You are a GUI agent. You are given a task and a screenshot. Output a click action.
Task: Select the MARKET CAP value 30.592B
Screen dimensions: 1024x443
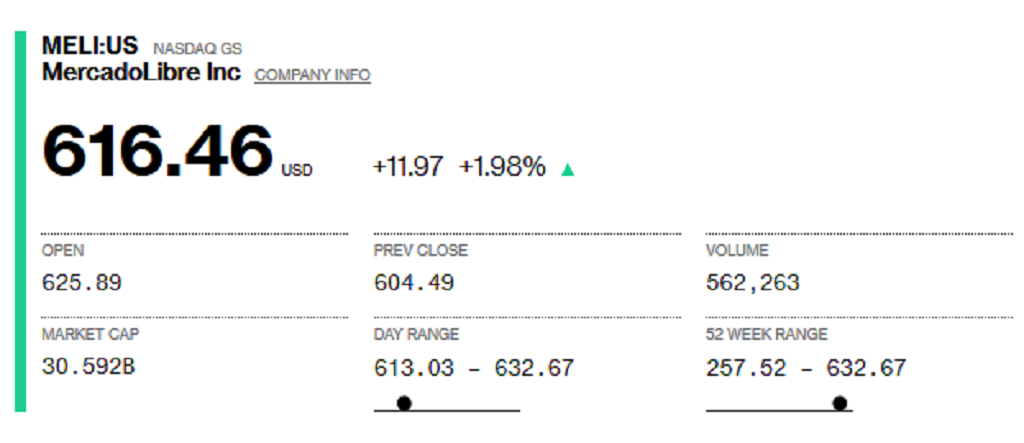(88, 367)
